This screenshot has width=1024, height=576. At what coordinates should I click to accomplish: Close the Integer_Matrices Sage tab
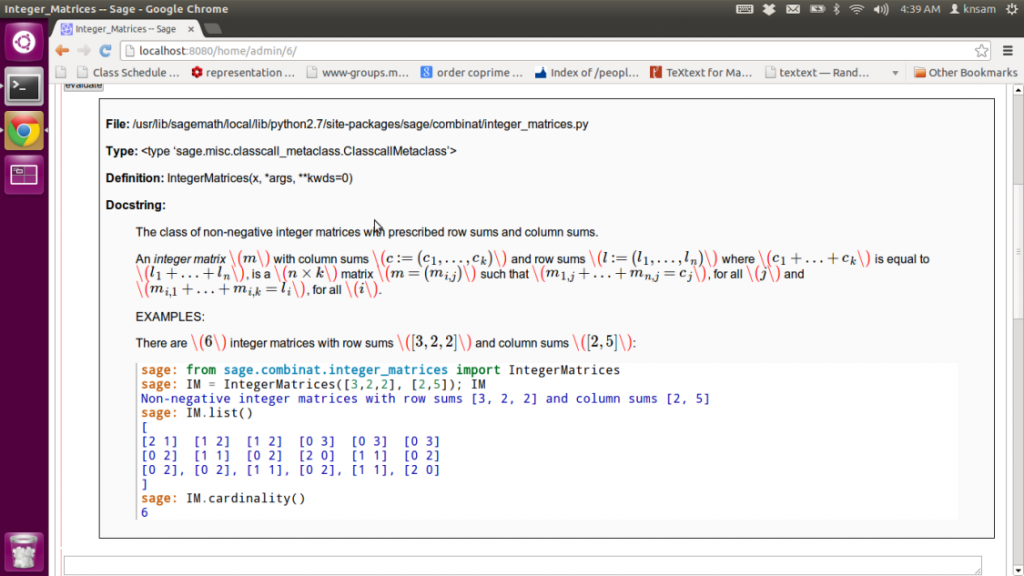(191, 29)
